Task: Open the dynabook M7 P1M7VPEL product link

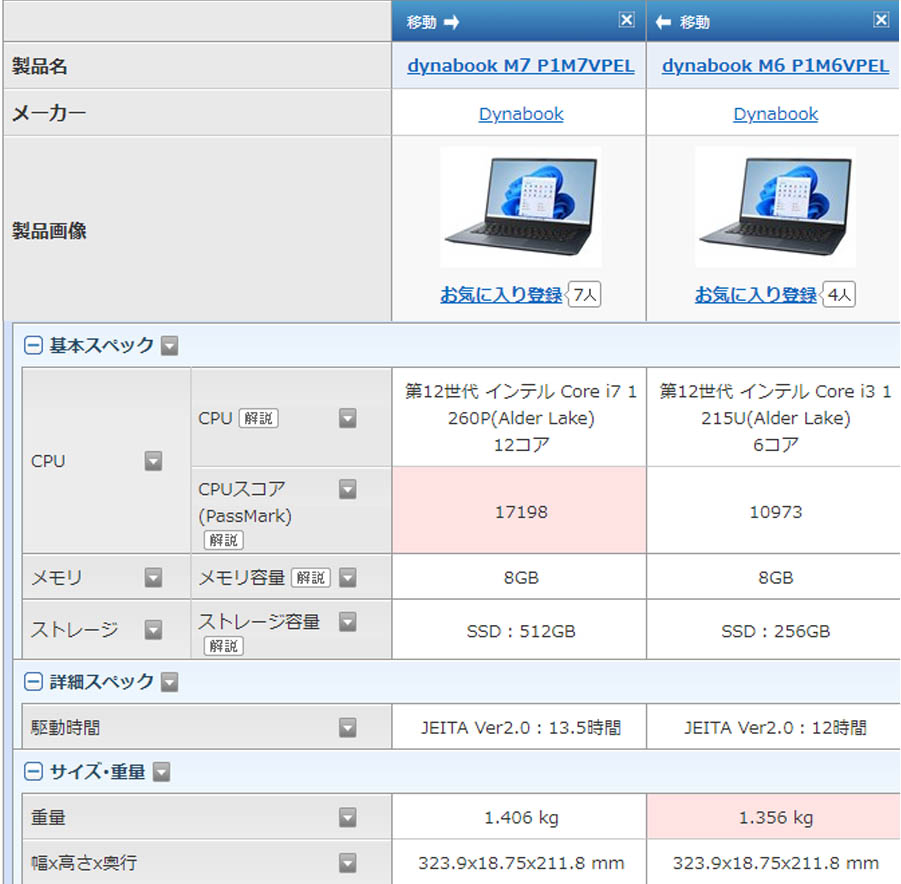Action: tap(521, 66)
